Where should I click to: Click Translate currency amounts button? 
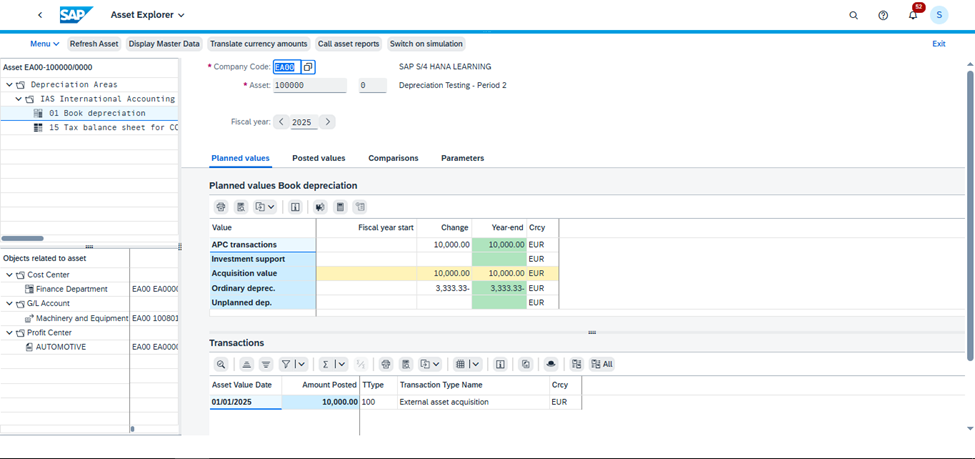tap(259, 44)
